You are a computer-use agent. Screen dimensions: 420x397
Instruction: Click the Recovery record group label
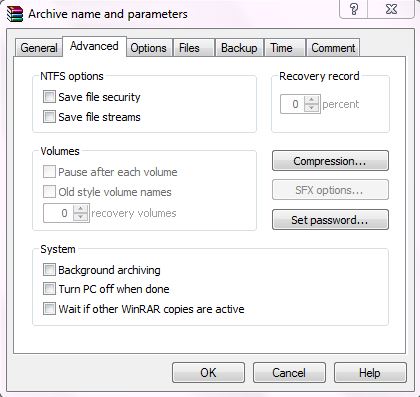[319, 76]
